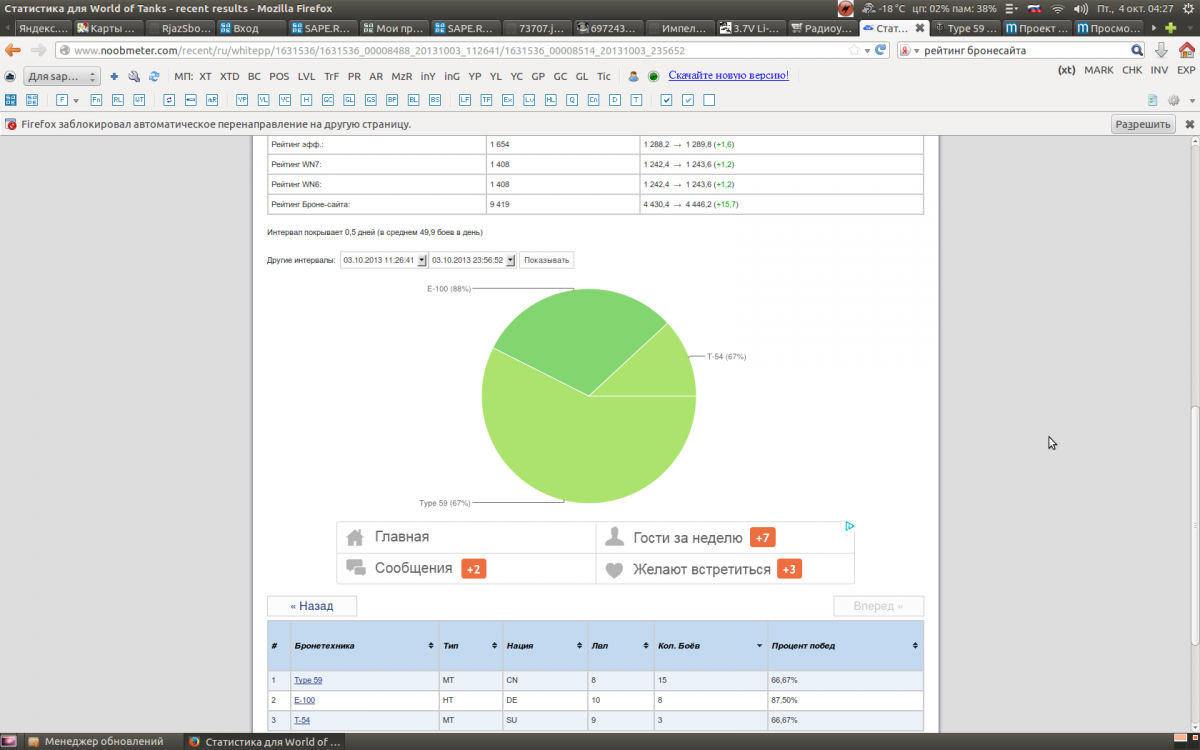The width and height of the screenshot is (1200, 750).
Task: Enable the empty checkbox in toolbar
Action: (x=709, y=100)
